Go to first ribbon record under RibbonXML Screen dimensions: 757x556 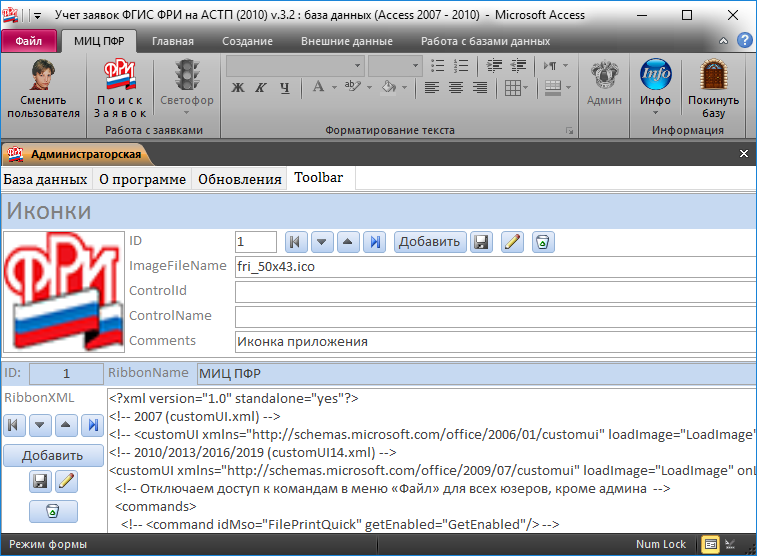point(15,425)
